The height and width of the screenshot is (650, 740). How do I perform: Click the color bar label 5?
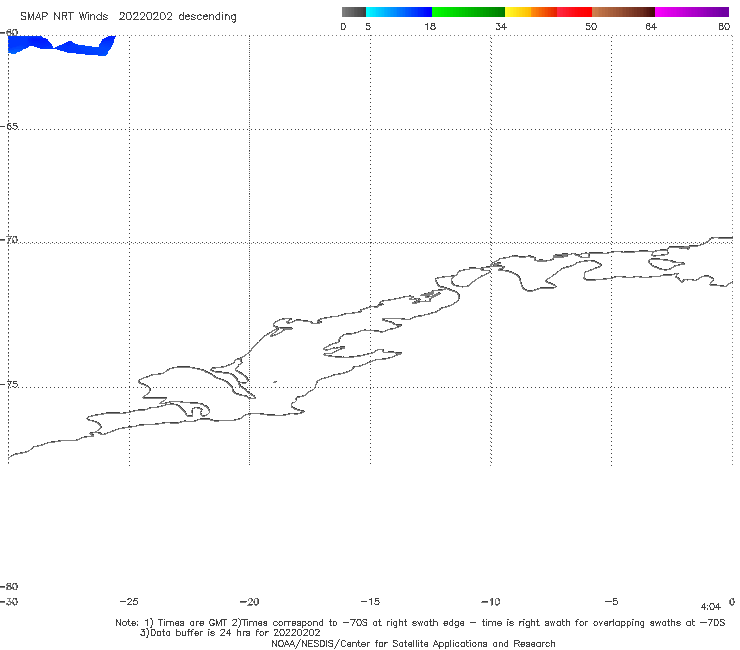368,27
